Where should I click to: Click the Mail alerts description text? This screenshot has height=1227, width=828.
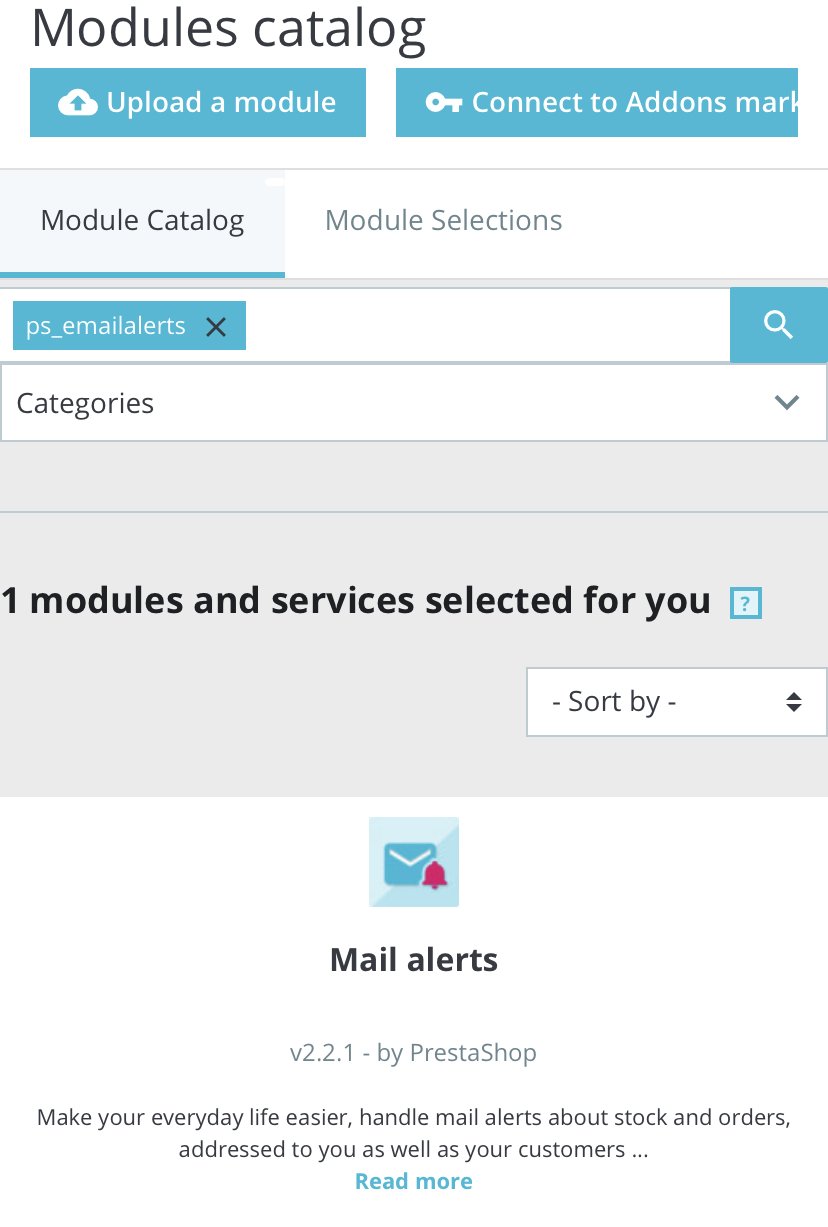[414, 1133]
